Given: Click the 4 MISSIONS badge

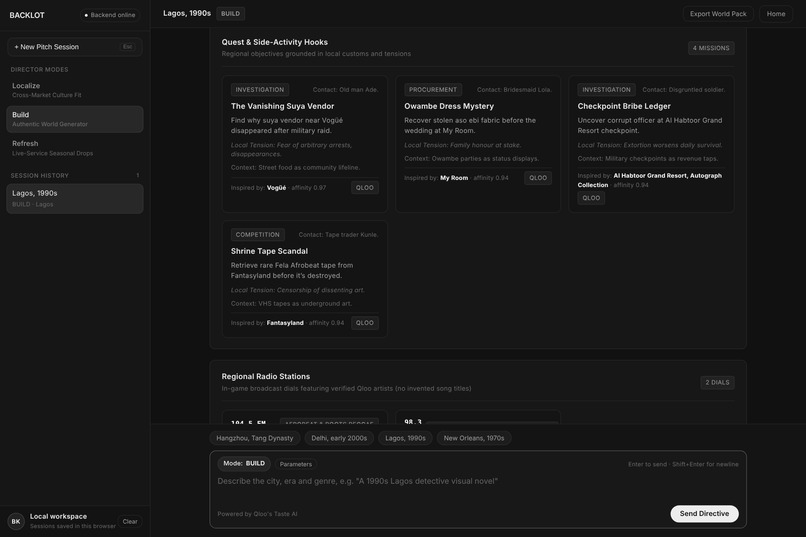Looking at the screenshot, I should point(711,48).
